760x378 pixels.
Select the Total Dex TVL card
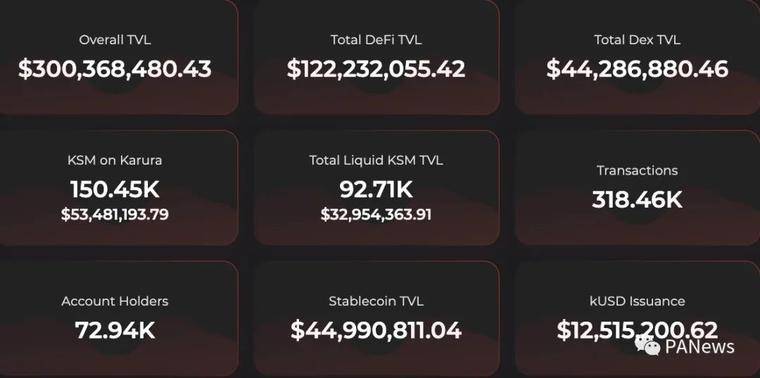[637, 57]
